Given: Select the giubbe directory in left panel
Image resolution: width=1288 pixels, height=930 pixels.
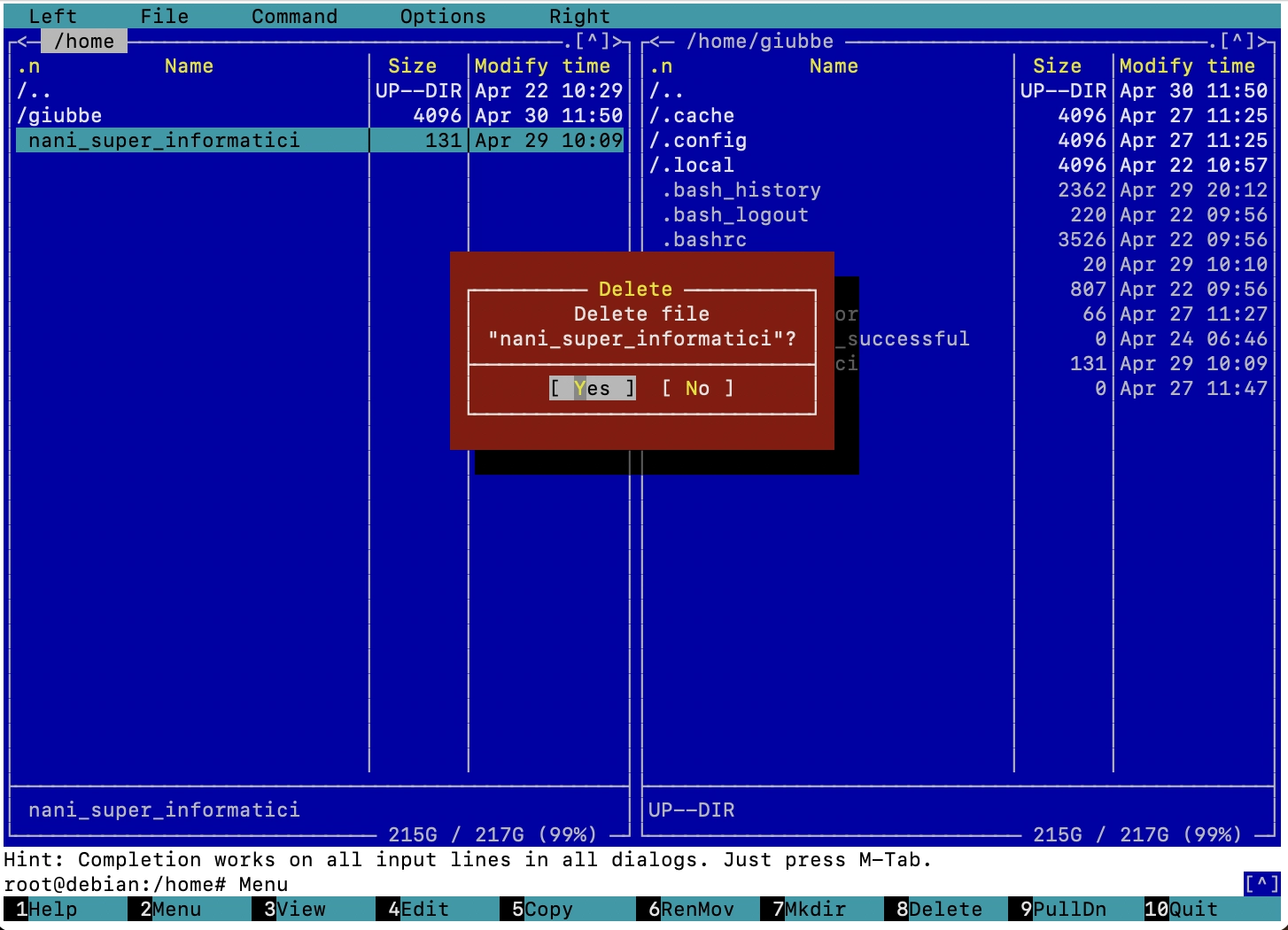Looking at the screenshot, I should click(59, 116).
